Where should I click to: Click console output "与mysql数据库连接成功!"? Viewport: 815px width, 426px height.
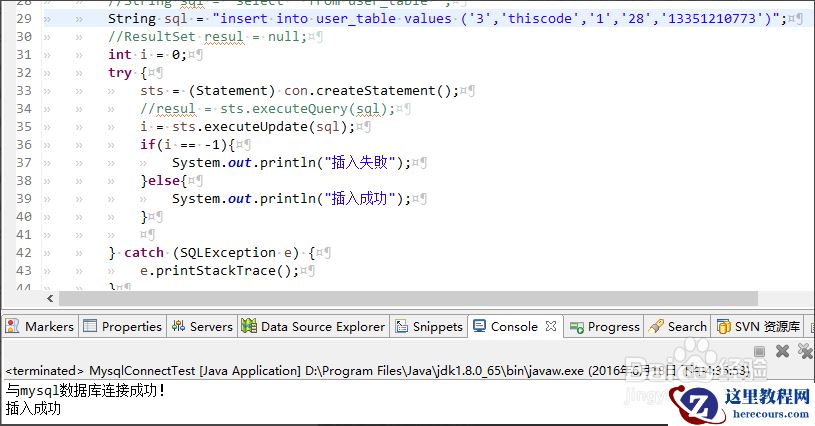click(85, 390)
